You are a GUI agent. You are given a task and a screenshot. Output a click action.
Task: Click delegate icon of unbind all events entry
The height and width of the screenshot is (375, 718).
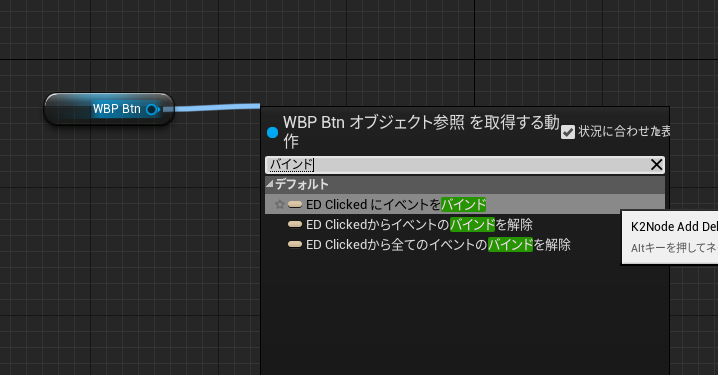tap(295, 245)
